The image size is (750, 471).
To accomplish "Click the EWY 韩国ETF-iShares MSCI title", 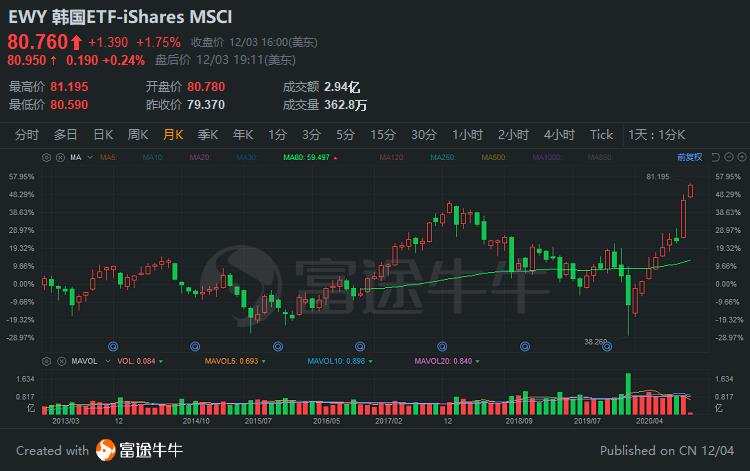I will pos(120,17).
